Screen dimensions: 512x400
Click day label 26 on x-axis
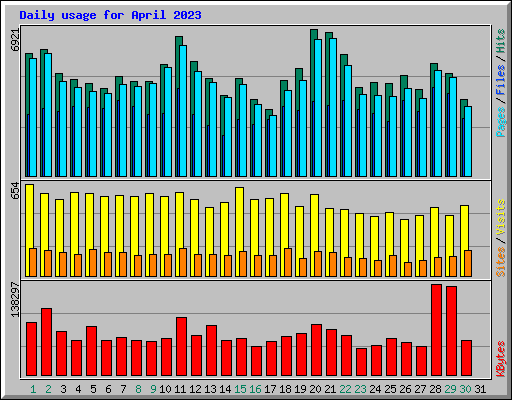click(405, 389)
